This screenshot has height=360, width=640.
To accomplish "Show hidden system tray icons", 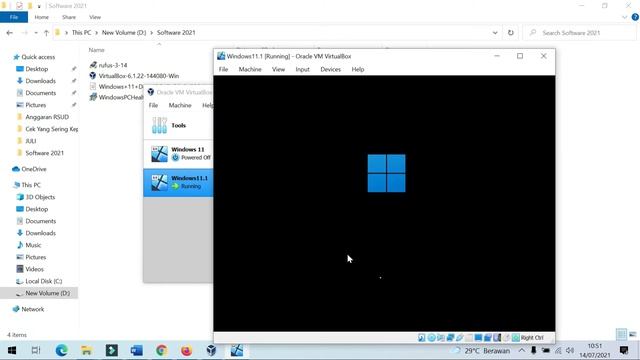I will (522, 351).
